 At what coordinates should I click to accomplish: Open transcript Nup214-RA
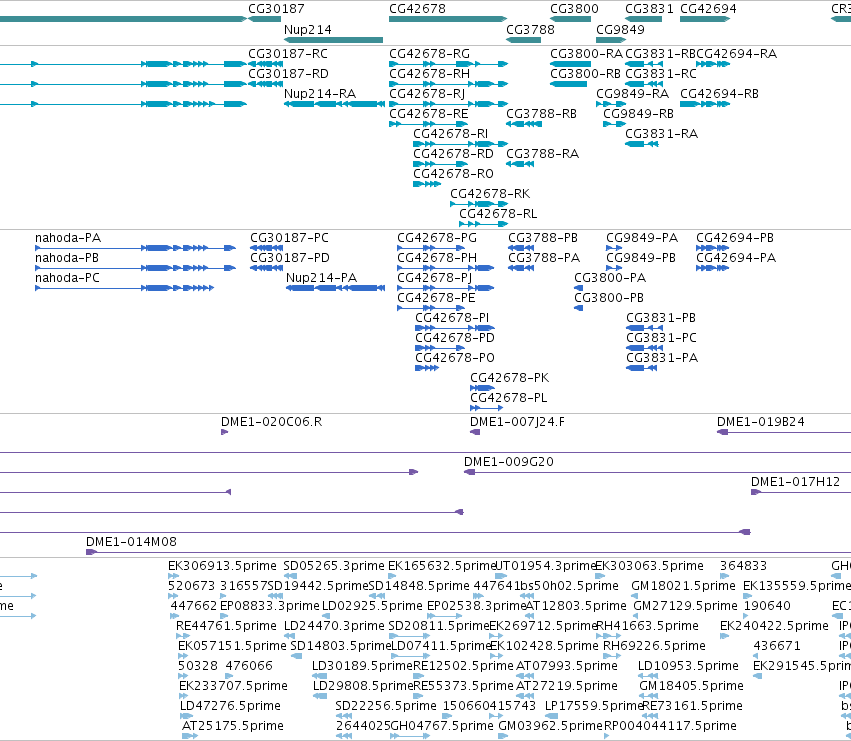320,94
